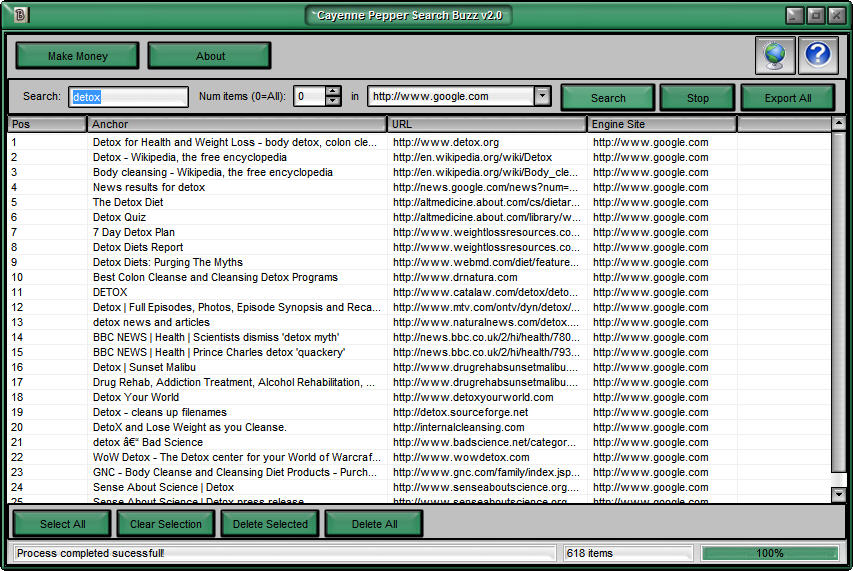
Task: Select 'Detox - Wikipedia, the free encyclopedia' row
Action: tap(419, 157)
